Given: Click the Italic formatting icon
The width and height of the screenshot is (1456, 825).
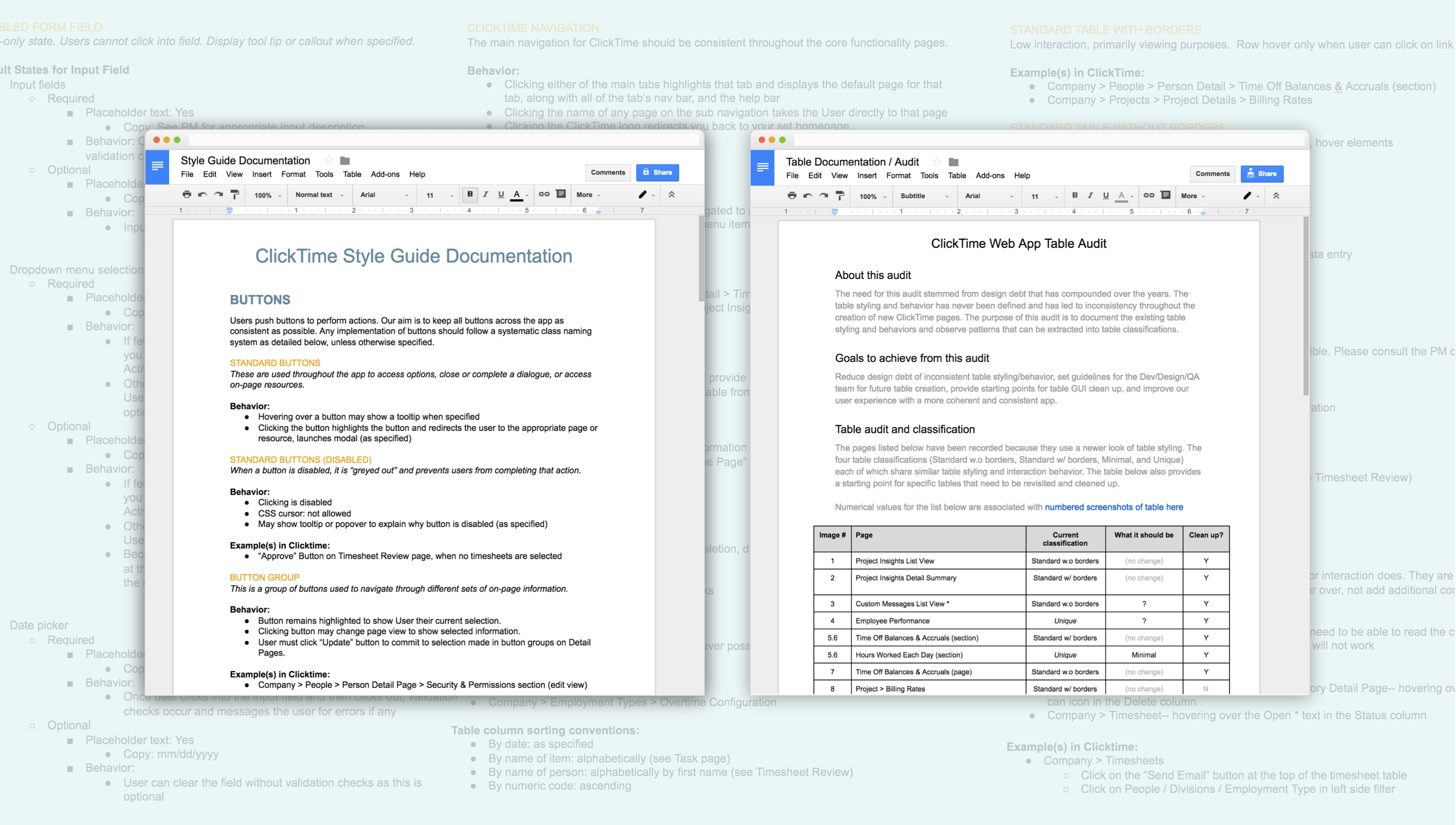Looking at the screenshot, I should point(484,195).
